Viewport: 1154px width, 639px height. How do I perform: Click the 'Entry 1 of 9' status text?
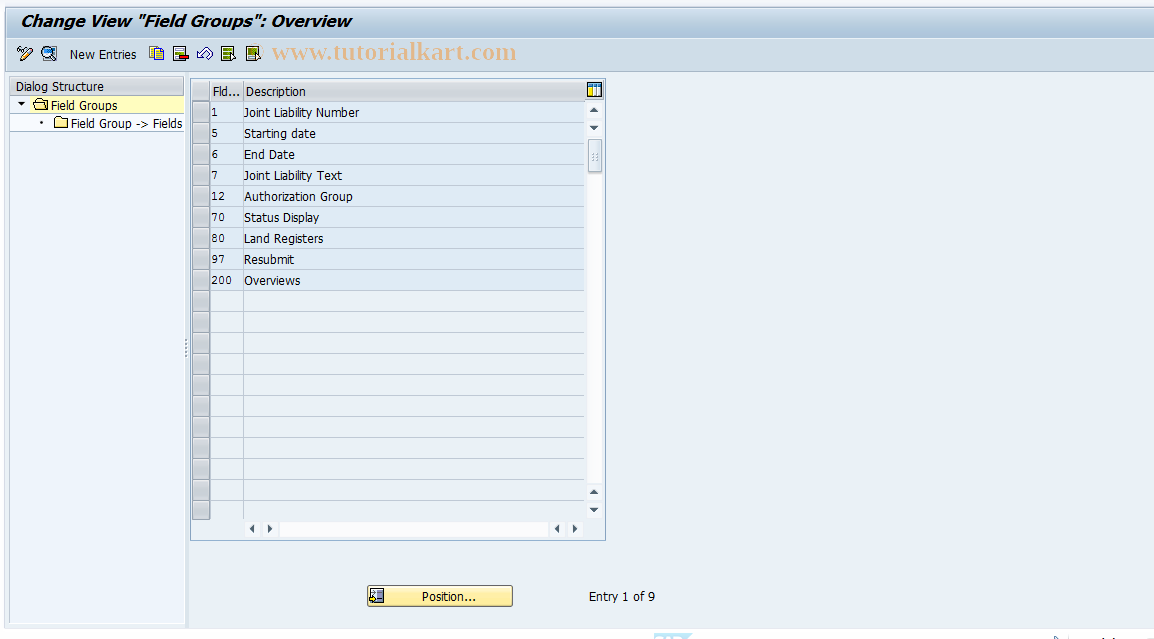(622, 596)
